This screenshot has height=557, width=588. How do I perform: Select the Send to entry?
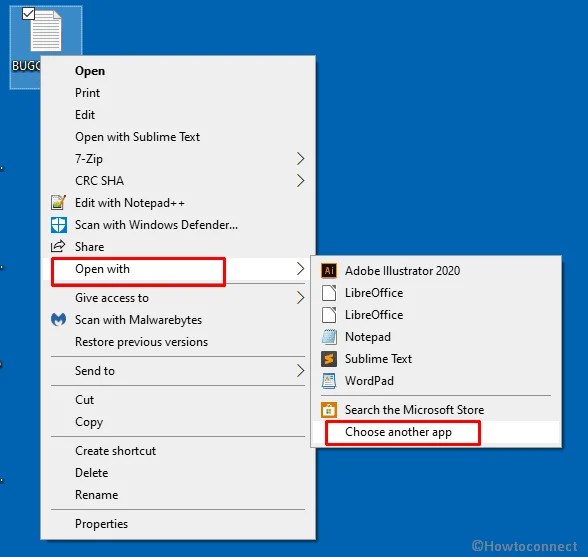pos(178,371)
